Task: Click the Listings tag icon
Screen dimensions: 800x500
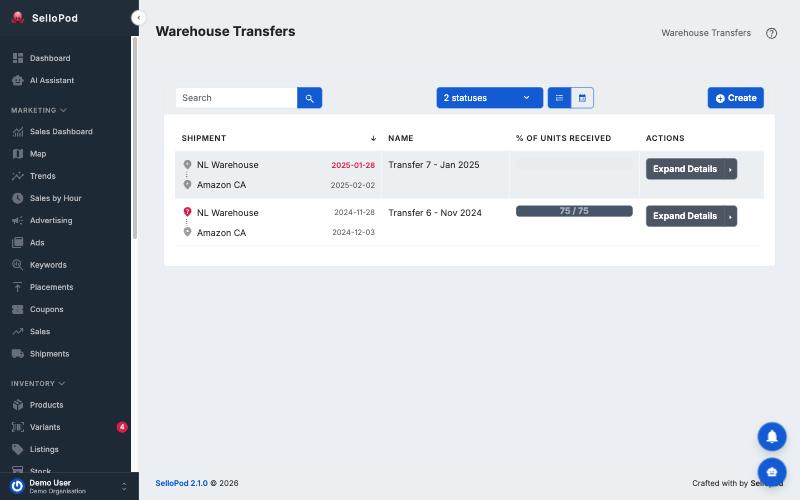Action: (x=18, y=449)
